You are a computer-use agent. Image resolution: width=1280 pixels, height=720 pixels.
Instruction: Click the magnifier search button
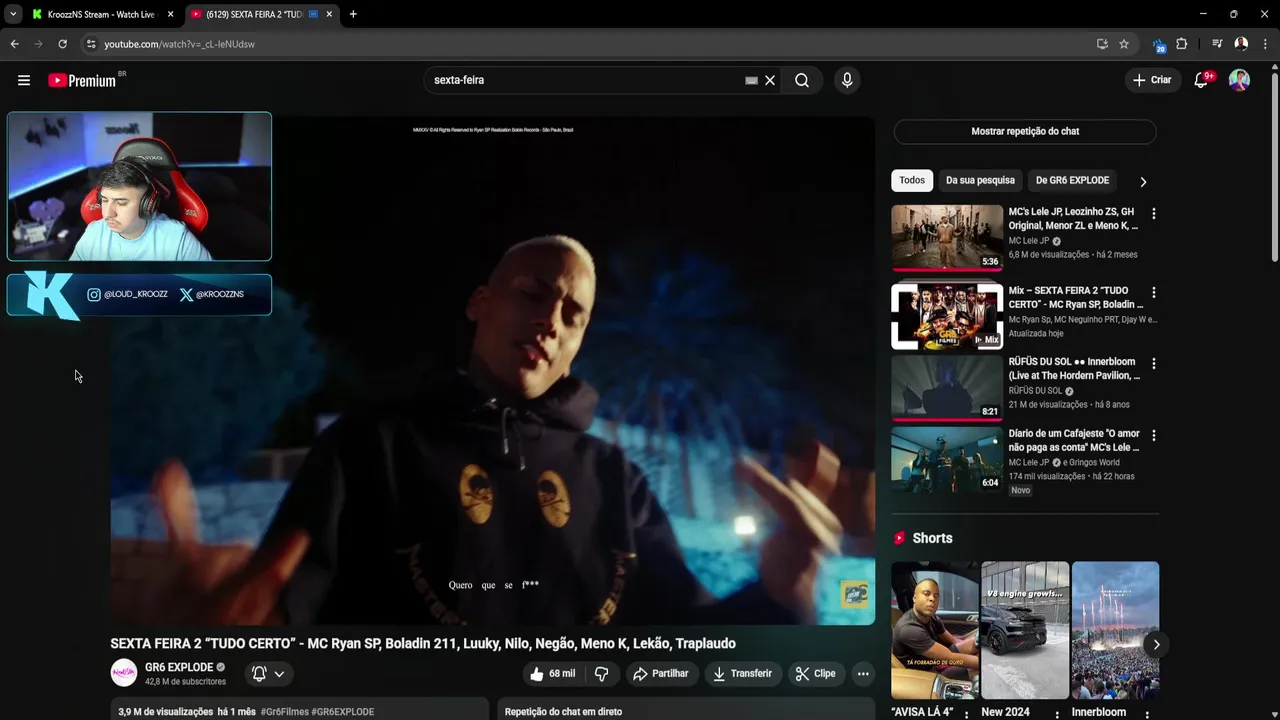tap(802, 80)
